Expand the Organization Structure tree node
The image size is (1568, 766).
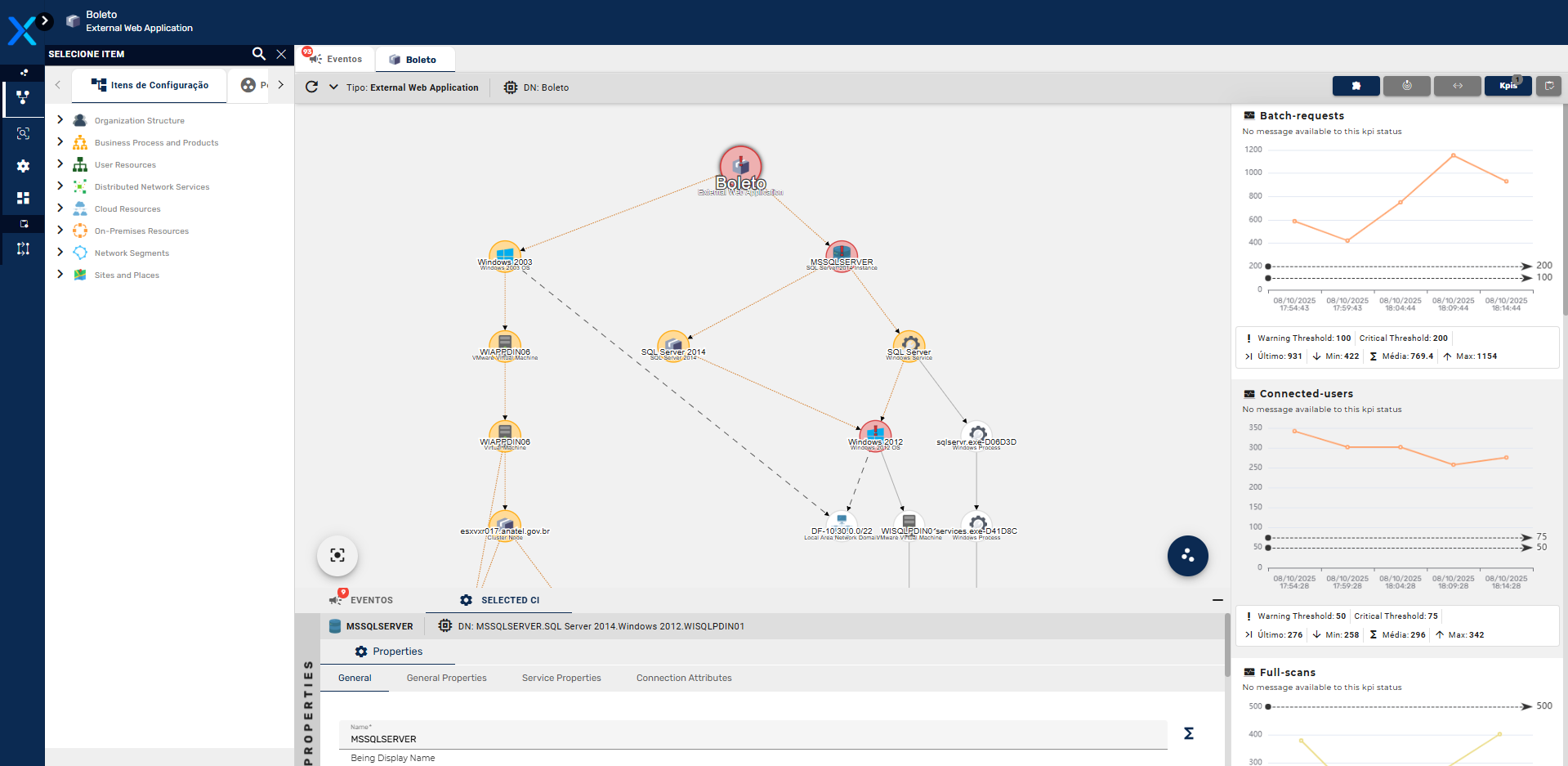tap(60, 120)
